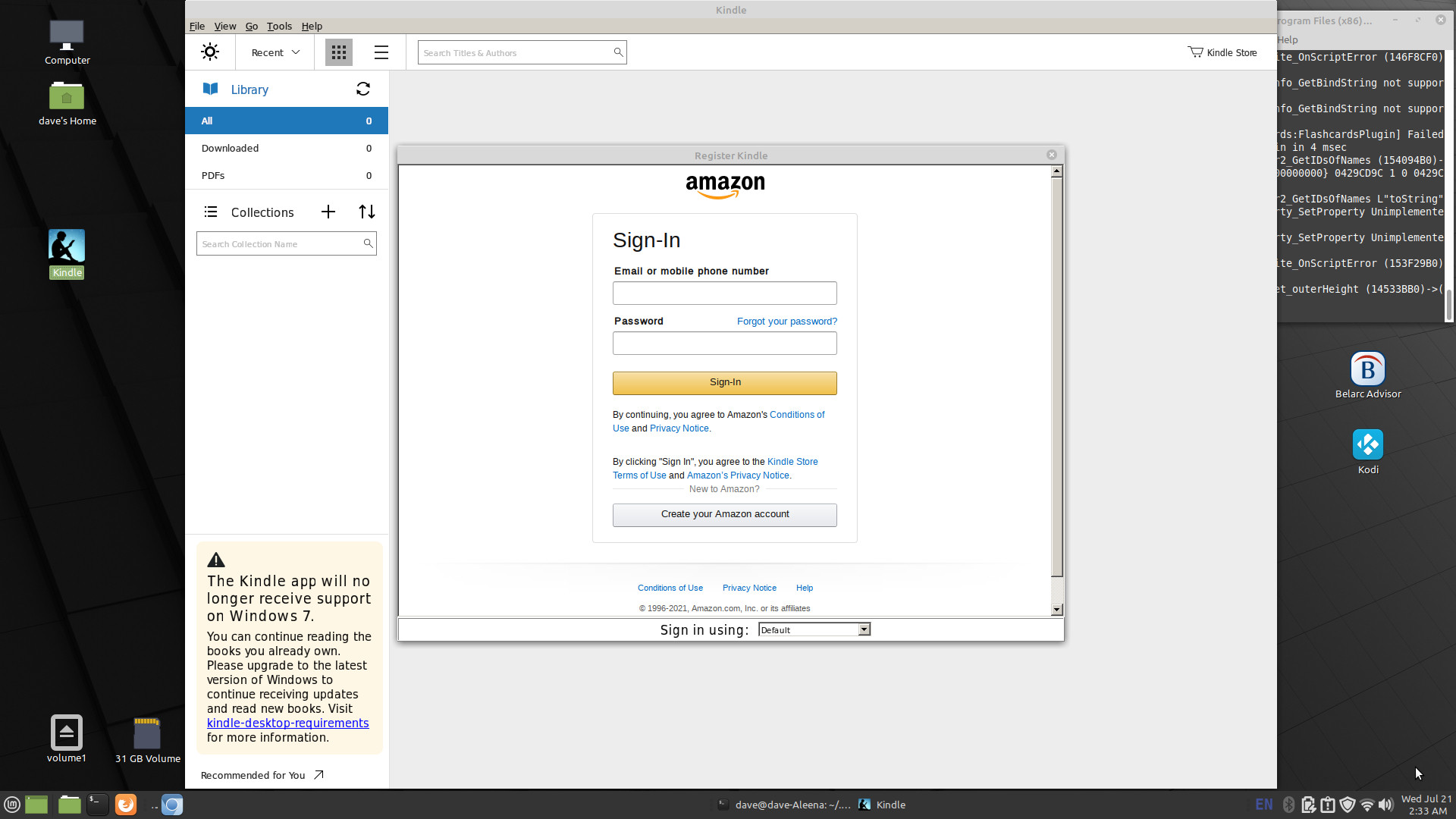Click the amazon logo
The image size is (1456, 819).
pyautogui.click(x=725, y=186)
